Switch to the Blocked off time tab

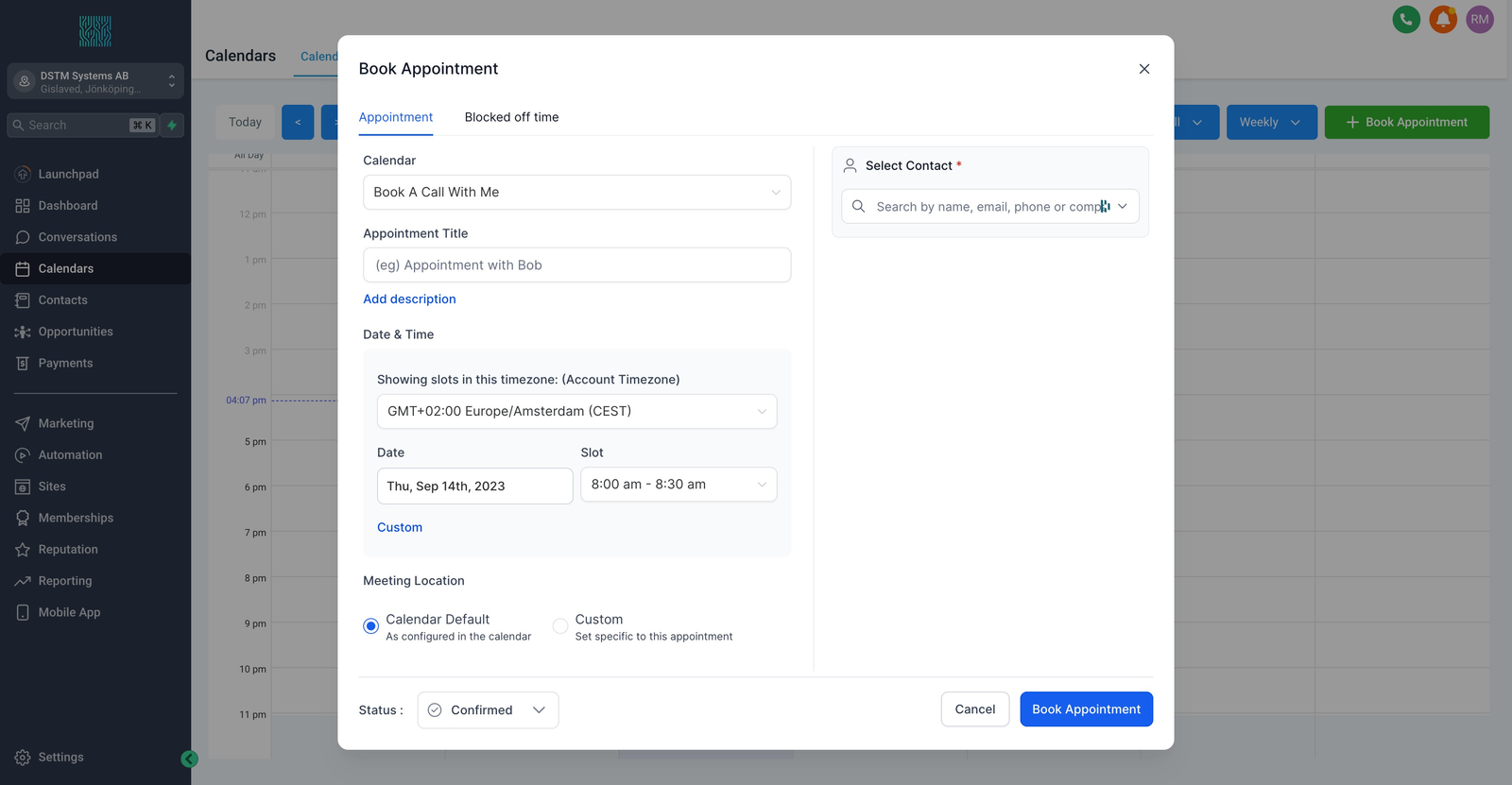(511, 117)
